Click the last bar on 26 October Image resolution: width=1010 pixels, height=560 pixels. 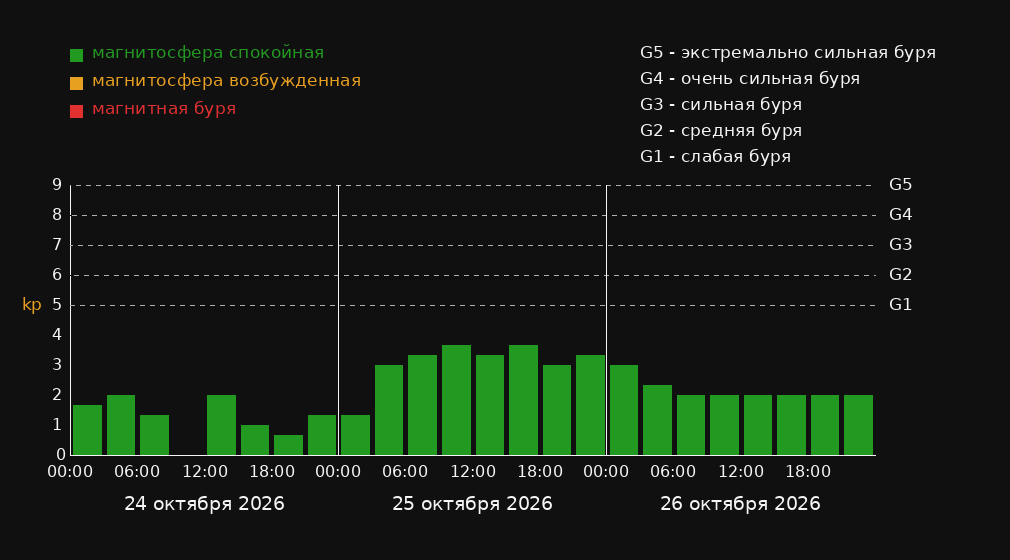[x=858, y=425]
